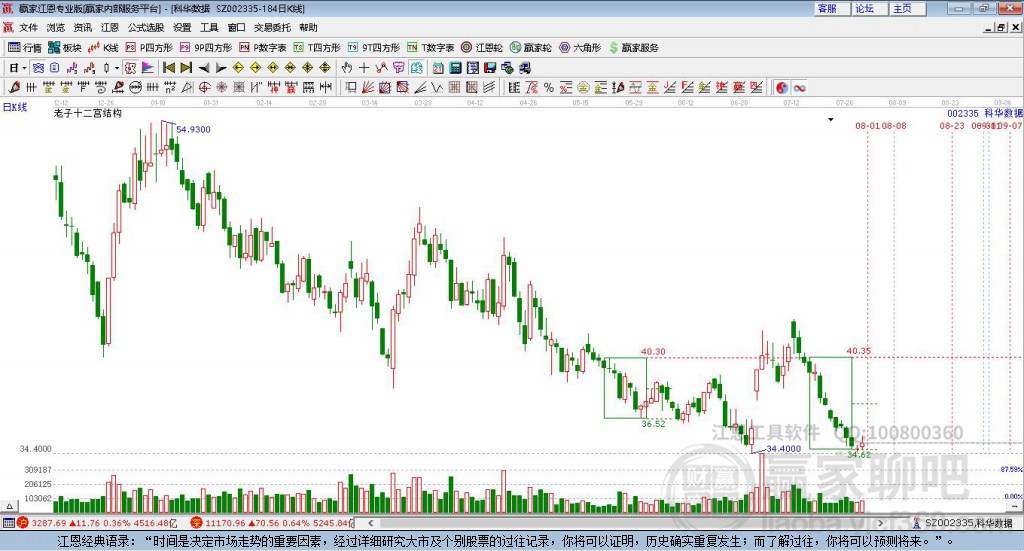Click the 主页 homepage button
The width and height of the screenshot is (1024, 551).
click(908, 8)
